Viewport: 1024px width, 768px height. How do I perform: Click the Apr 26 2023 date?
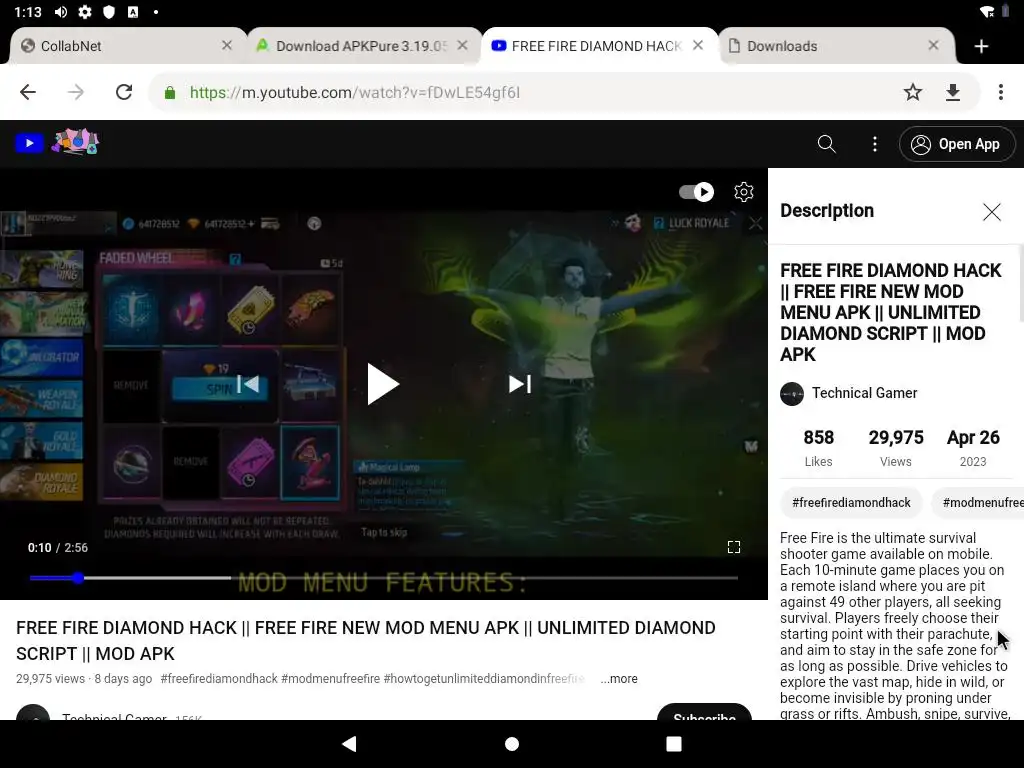tap(973, 448)
